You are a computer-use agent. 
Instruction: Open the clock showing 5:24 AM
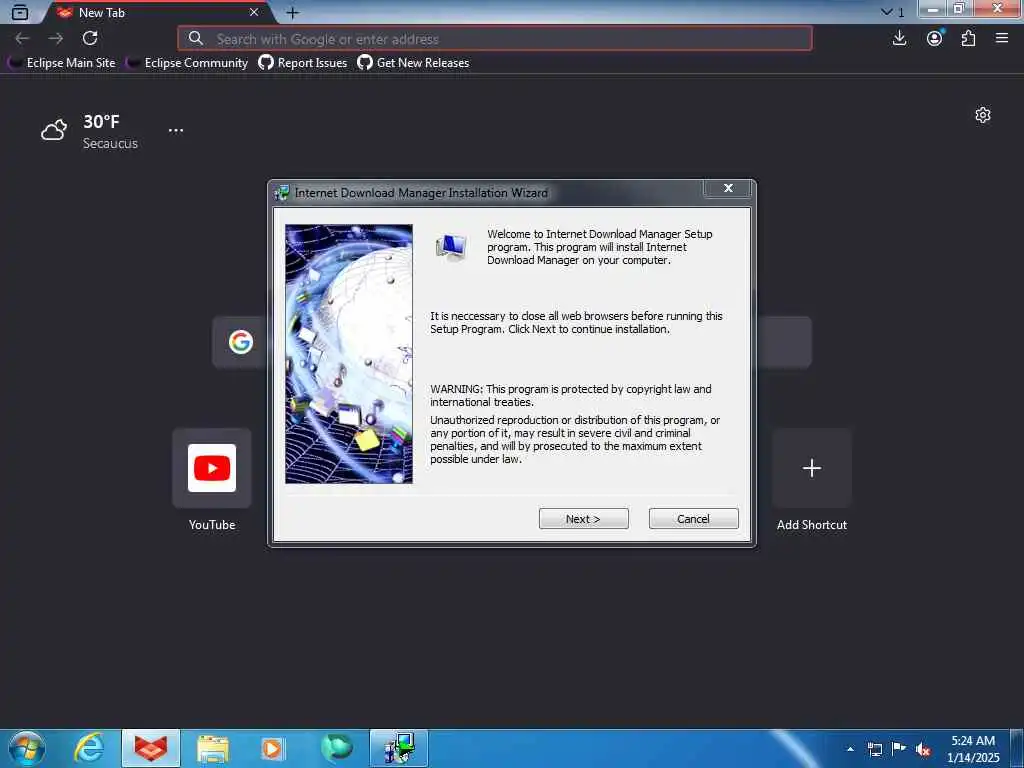(x=973, y=749)
